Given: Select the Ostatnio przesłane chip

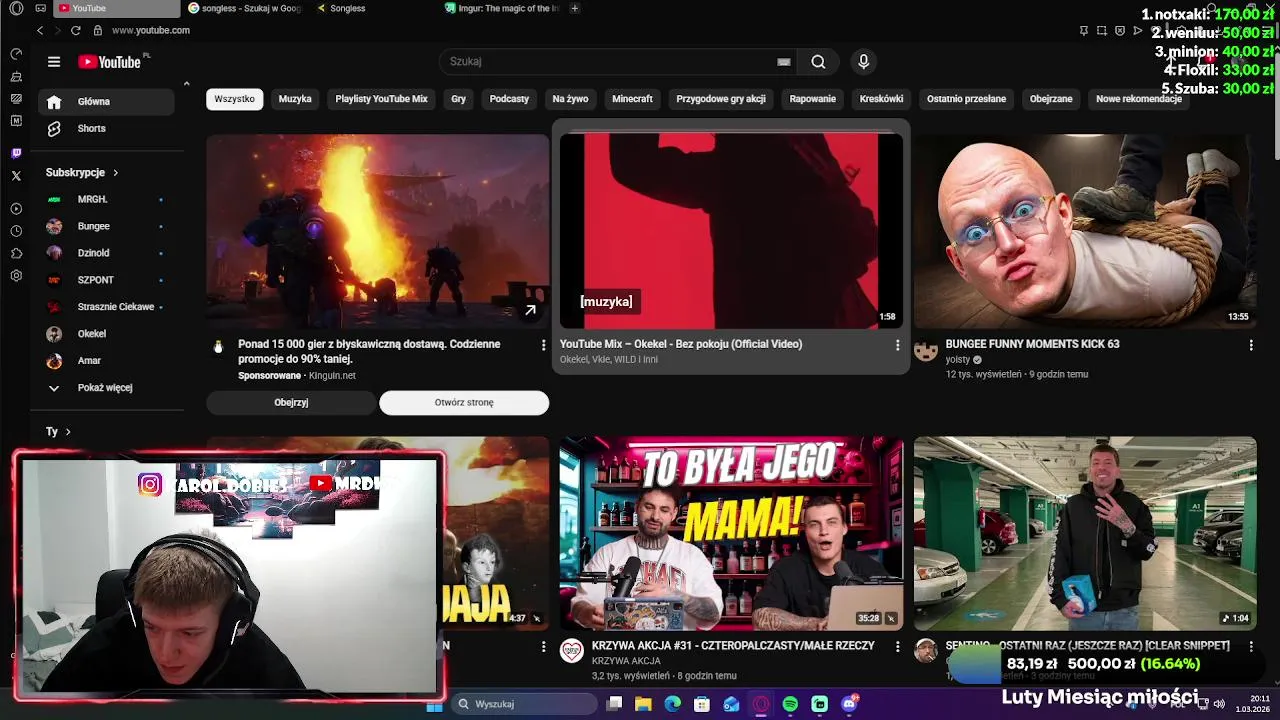Looking at the screenshot, I should [966, 99].
